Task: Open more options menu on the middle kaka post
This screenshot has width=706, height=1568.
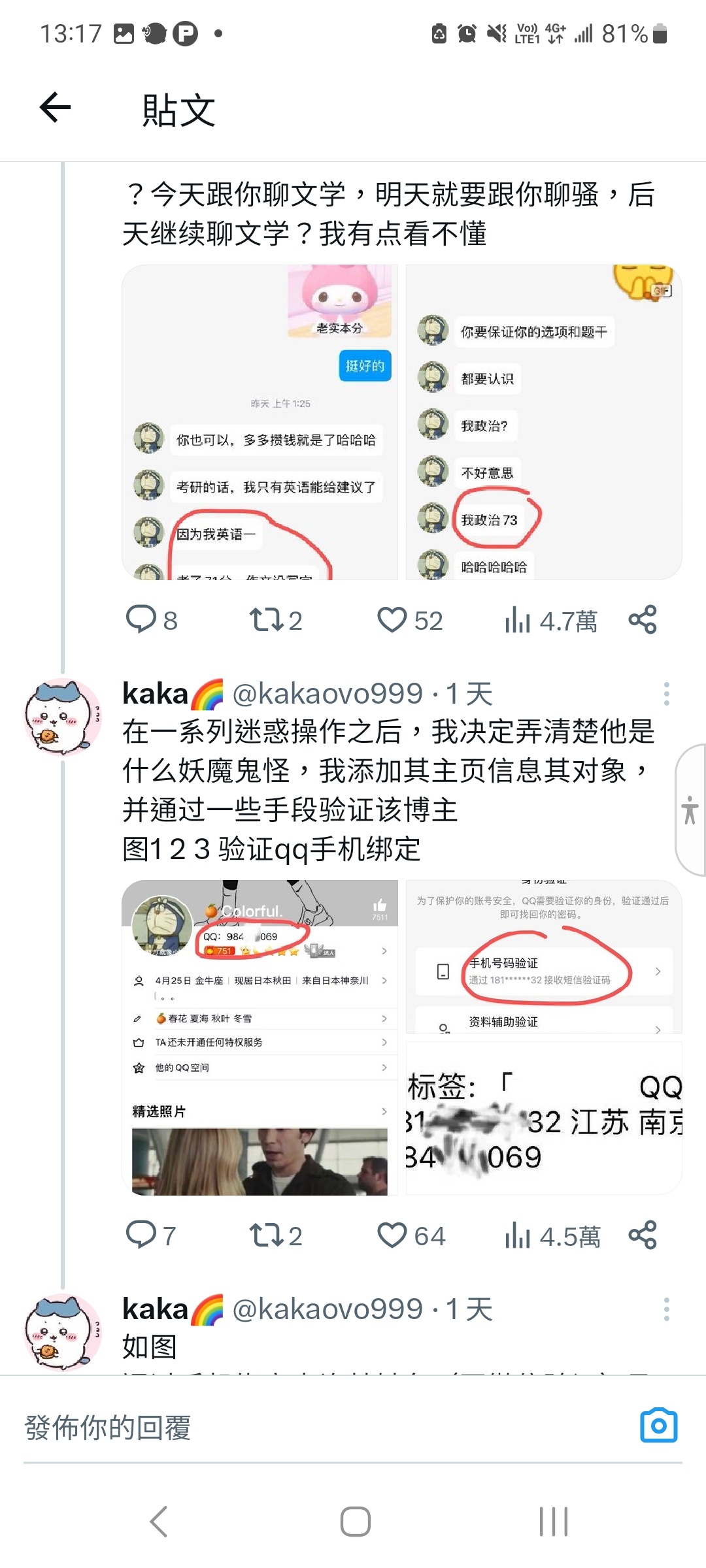Action: (666, 694)
